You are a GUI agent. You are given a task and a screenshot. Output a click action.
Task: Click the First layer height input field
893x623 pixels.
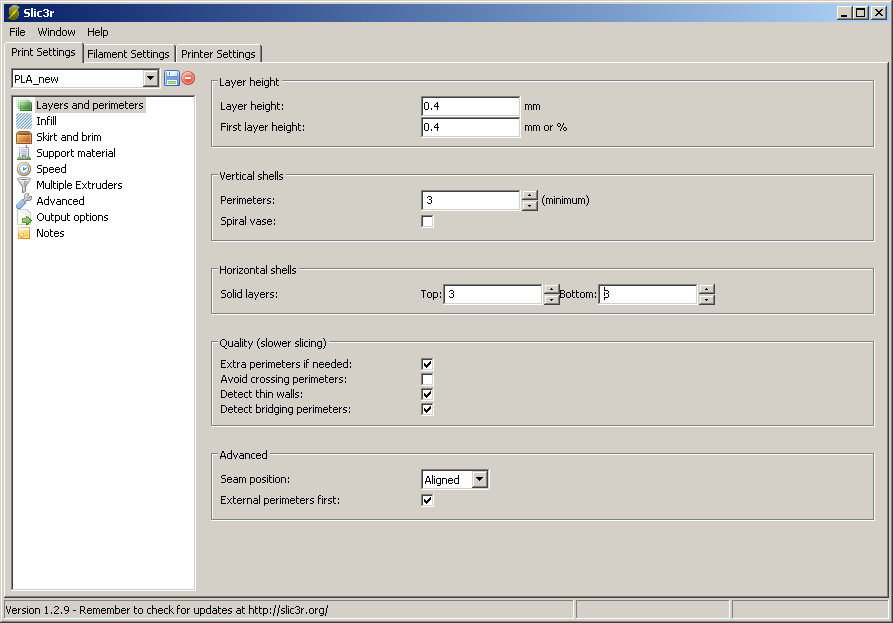[x=470, y=127]
